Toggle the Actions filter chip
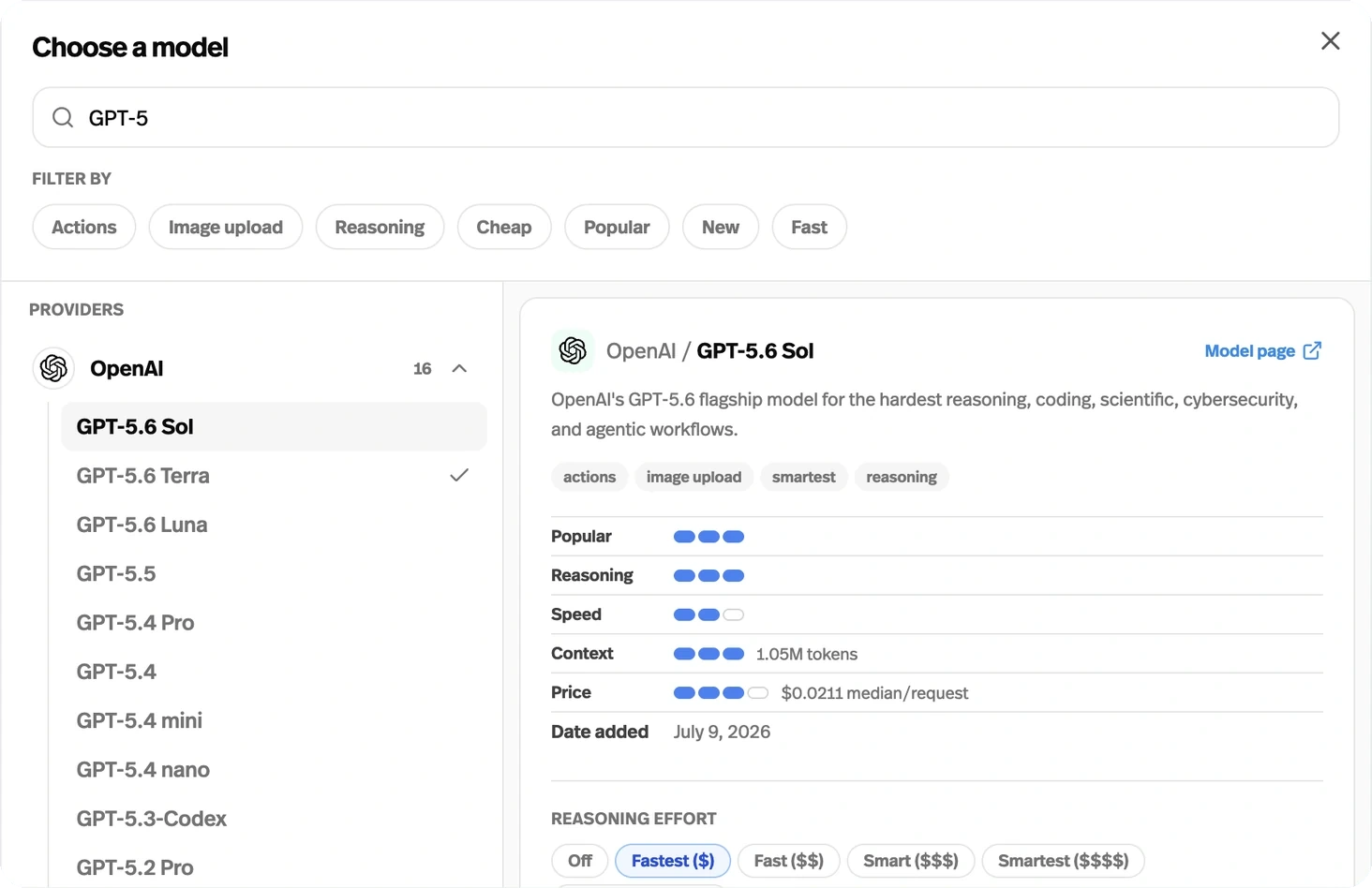Screen dimensions: 1372x888 click(84, 227)
